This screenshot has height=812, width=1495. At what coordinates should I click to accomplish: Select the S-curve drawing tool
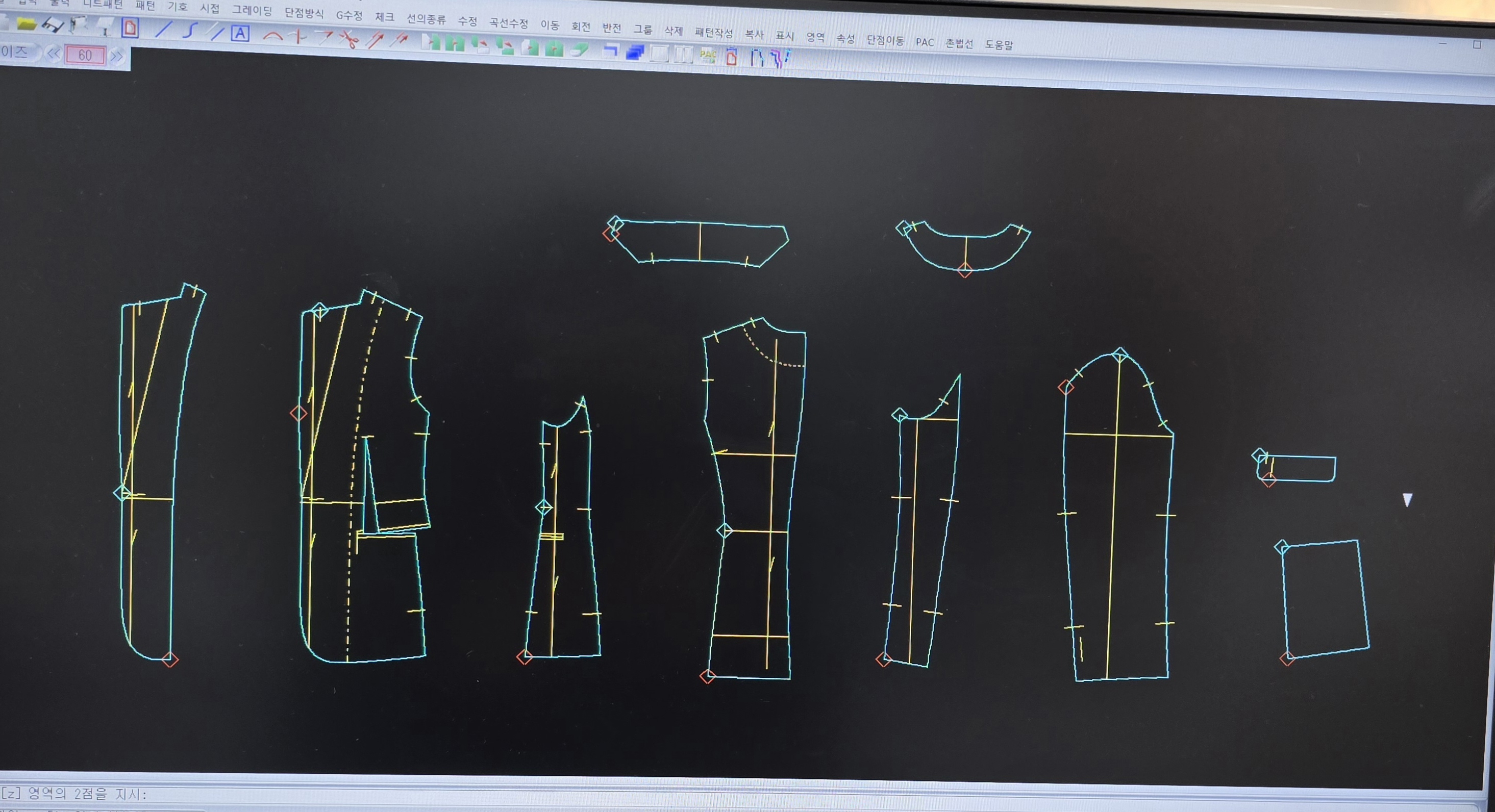pos(190,30)
